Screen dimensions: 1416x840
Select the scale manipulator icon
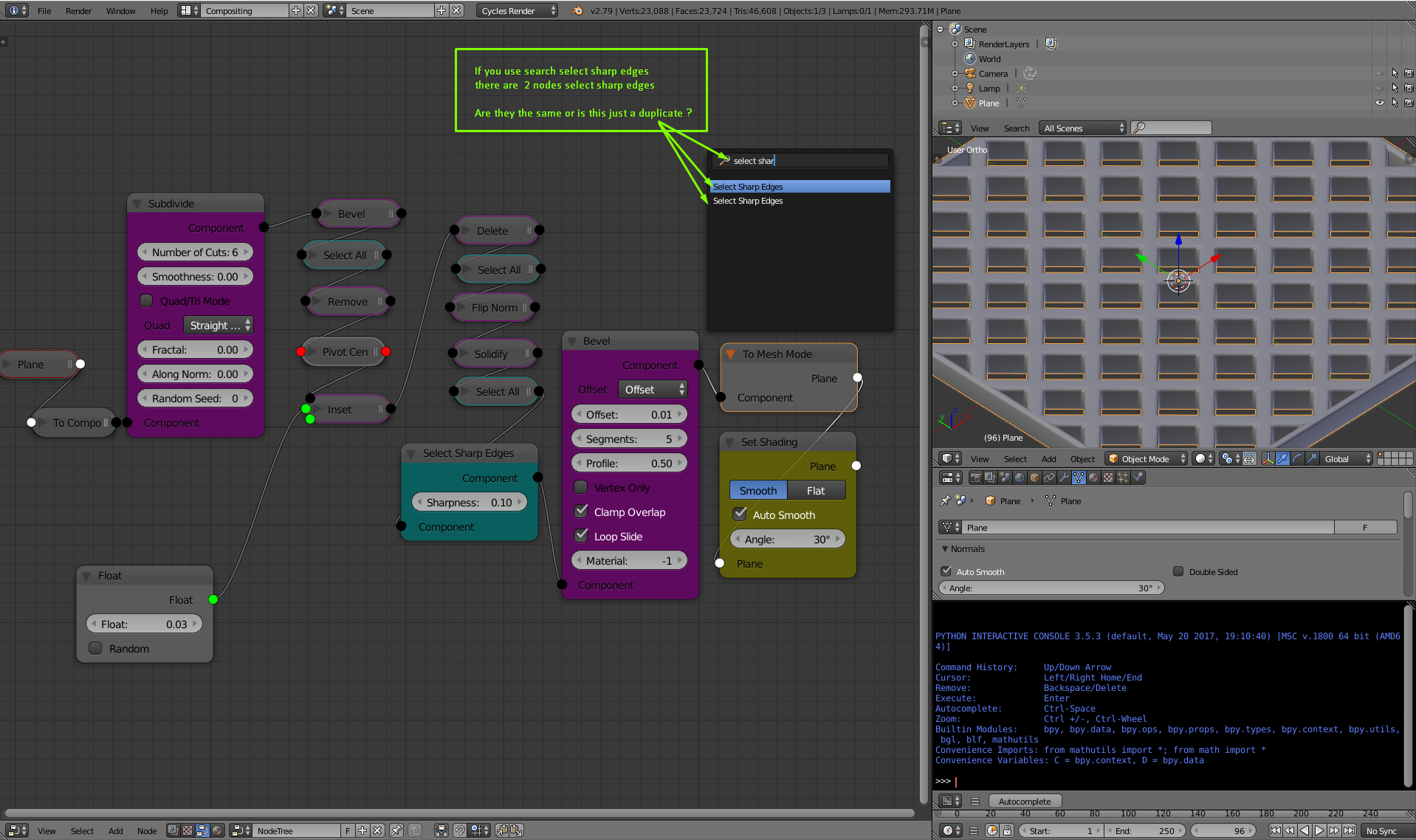pos(1311,458)
